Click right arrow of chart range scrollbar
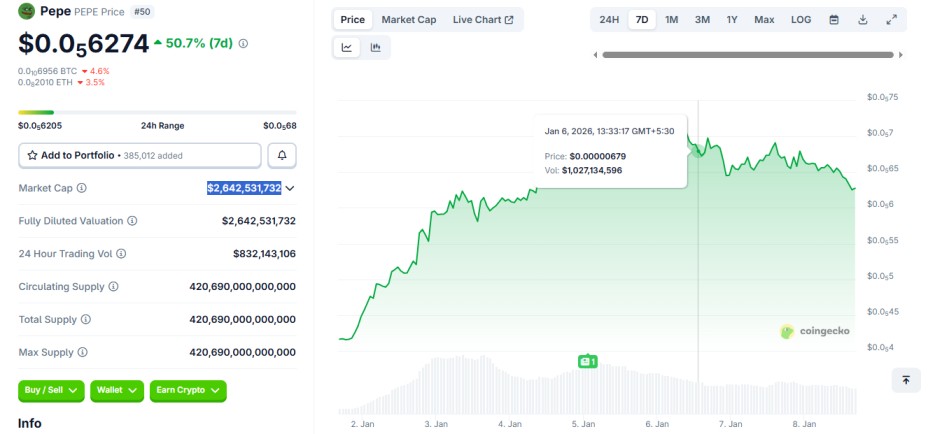 coord(901,55)
